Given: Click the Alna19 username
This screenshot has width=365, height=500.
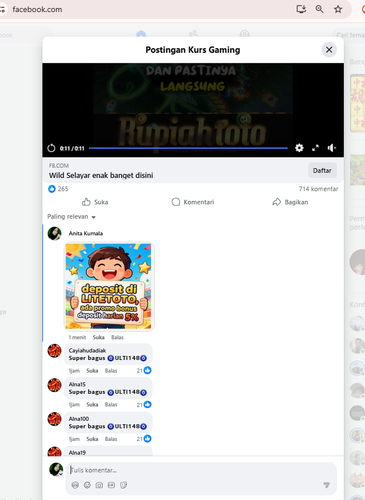Looking at the screenshot, I should 77,453.
